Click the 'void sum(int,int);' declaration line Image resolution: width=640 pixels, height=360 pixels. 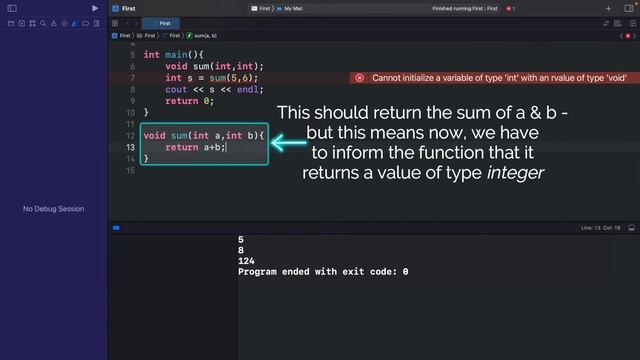214,66
